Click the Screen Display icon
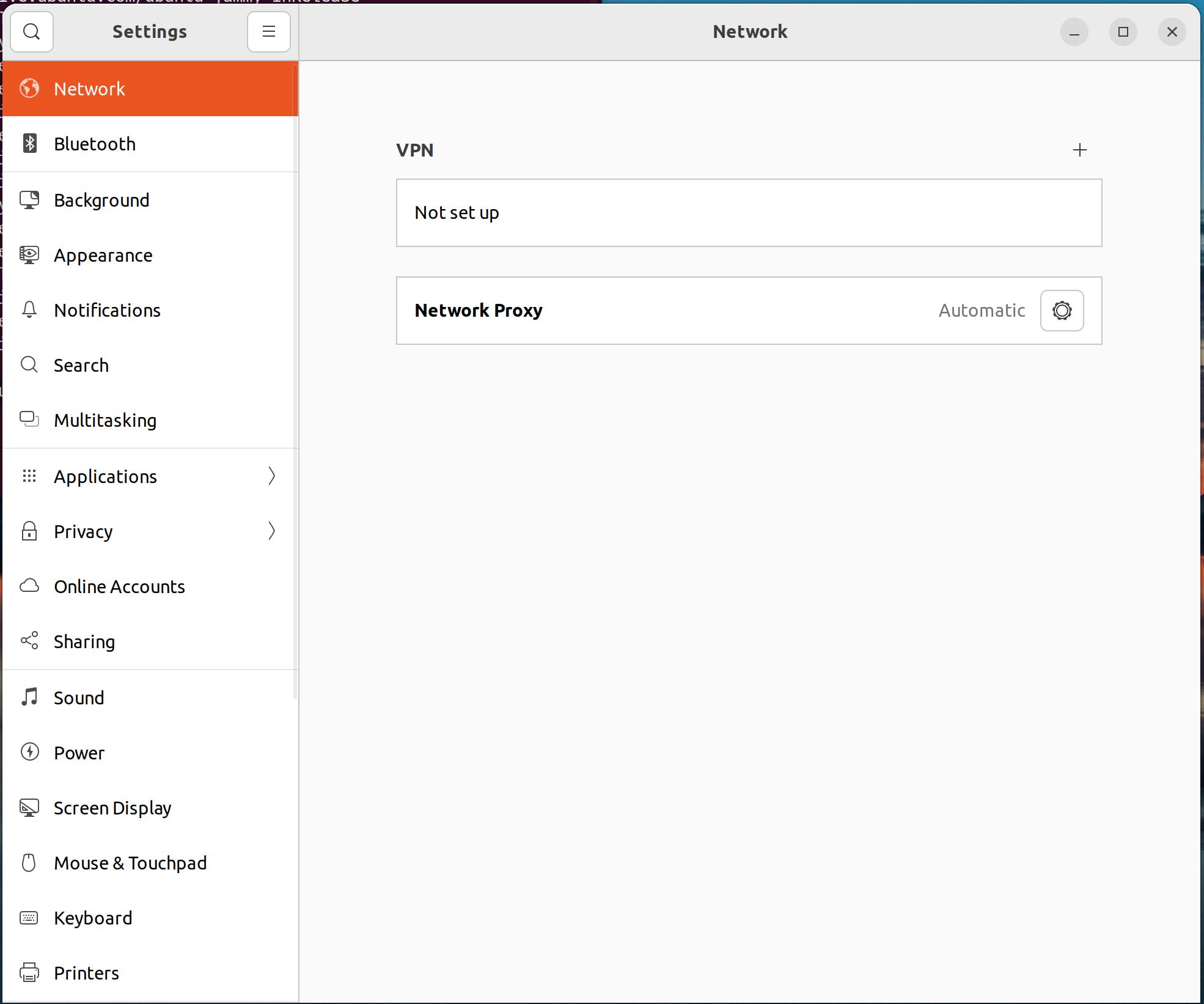 click(29, 808)
